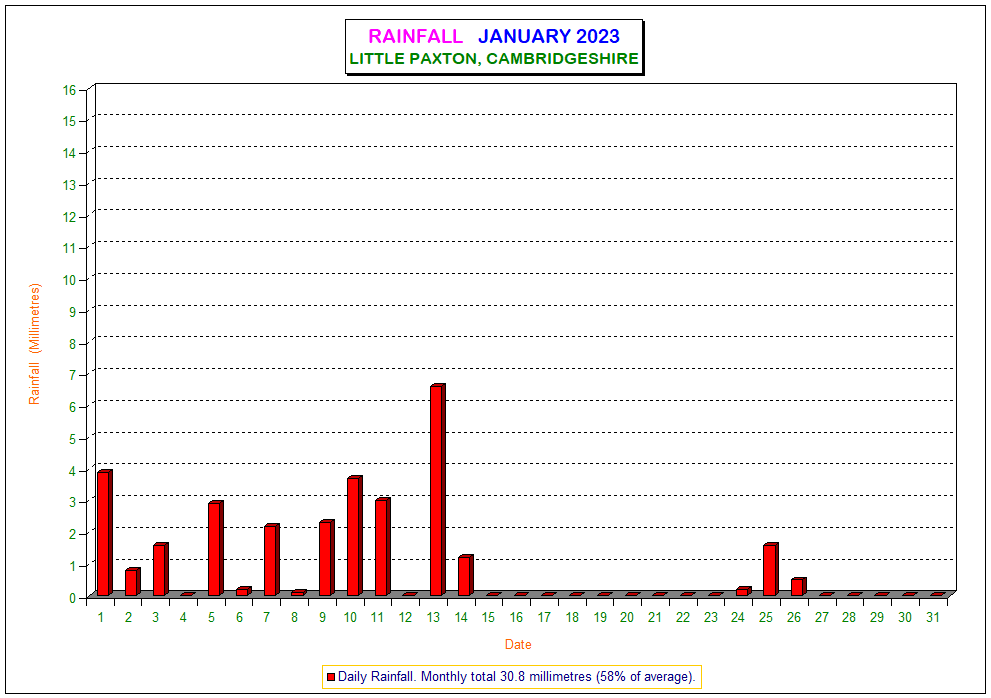The height and width of the screenshot is (698, 991).
Task: Click the 'Rainfall (Millimetres)' y-axis label
Action: tap(34, 344)
